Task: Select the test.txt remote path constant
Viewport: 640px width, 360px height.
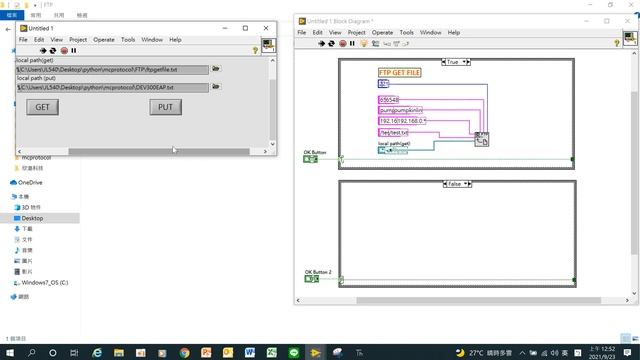Action: (393, 132)
